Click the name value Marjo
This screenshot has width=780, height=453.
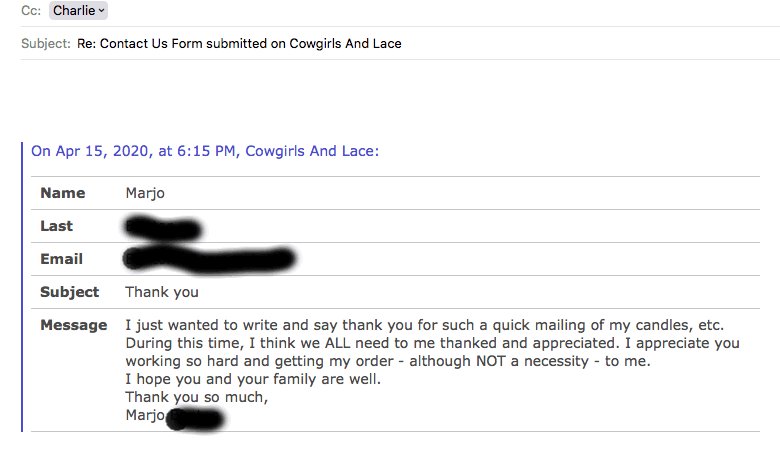click(x=145, y=193)
